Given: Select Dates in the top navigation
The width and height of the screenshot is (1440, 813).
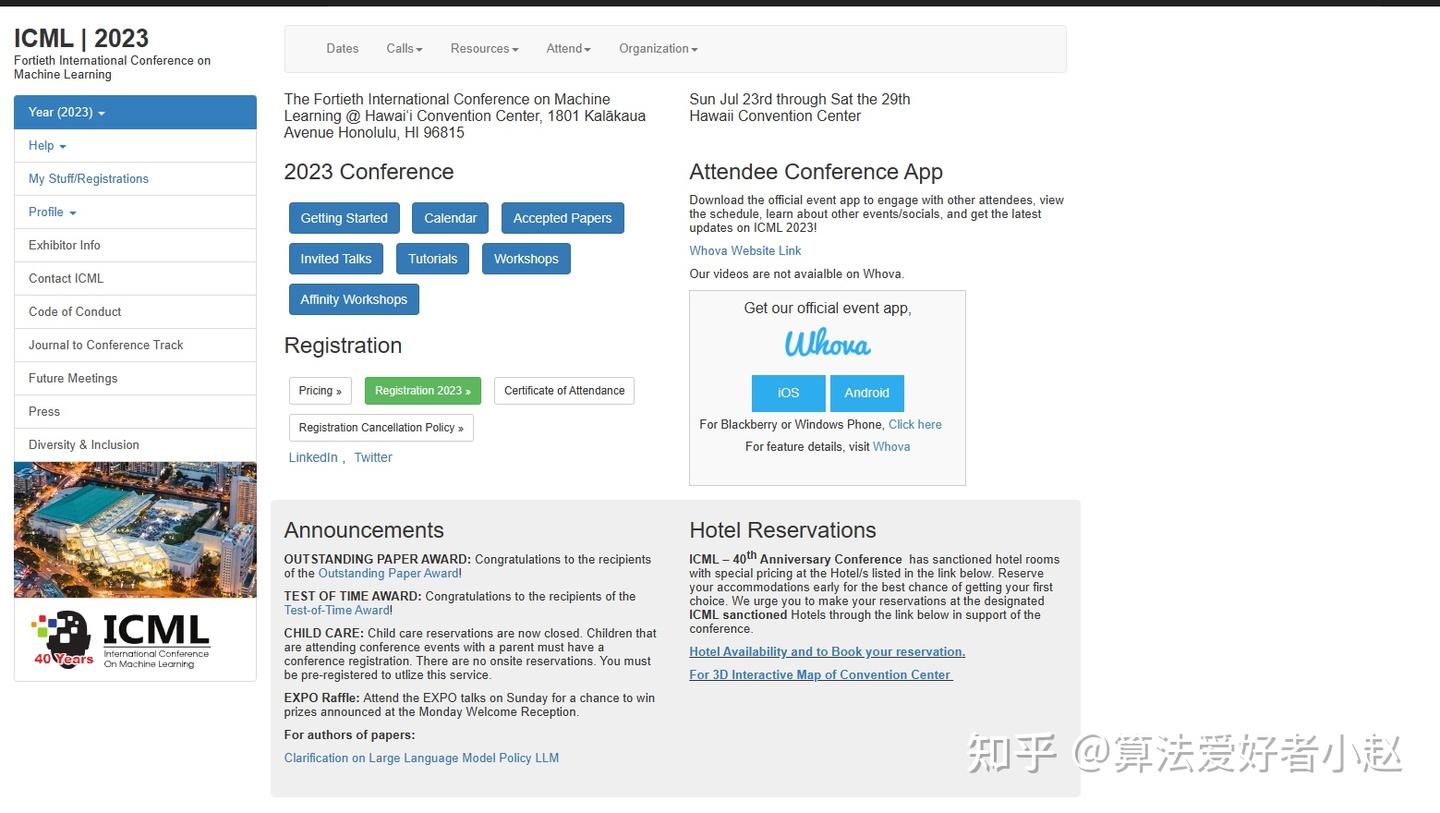Looking at the screenshot, I should (x=342, y=48).
